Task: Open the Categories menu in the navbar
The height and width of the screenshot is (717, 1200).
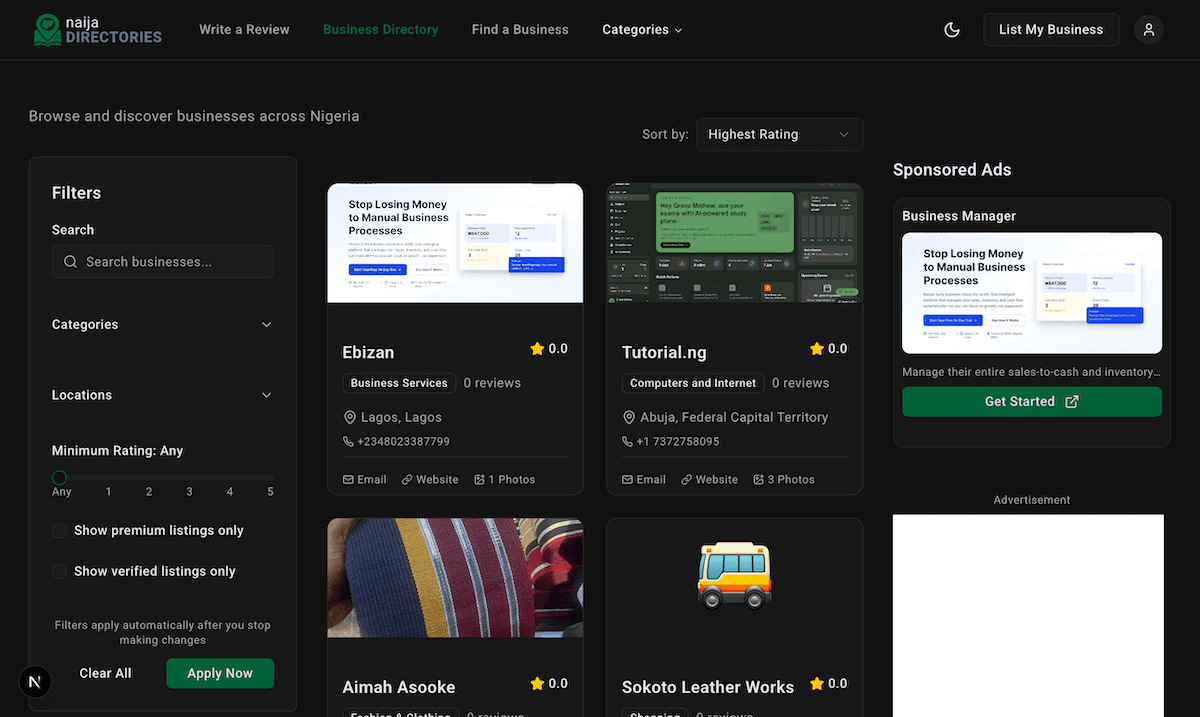Action: 642,30
